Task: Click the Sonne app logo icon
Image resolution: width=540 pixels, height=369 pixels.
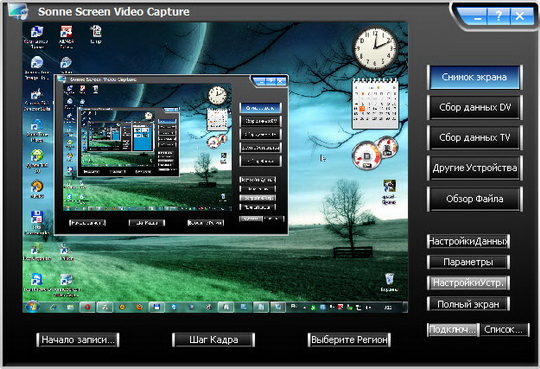Action: pyautogui.click(x=19, y=11)
